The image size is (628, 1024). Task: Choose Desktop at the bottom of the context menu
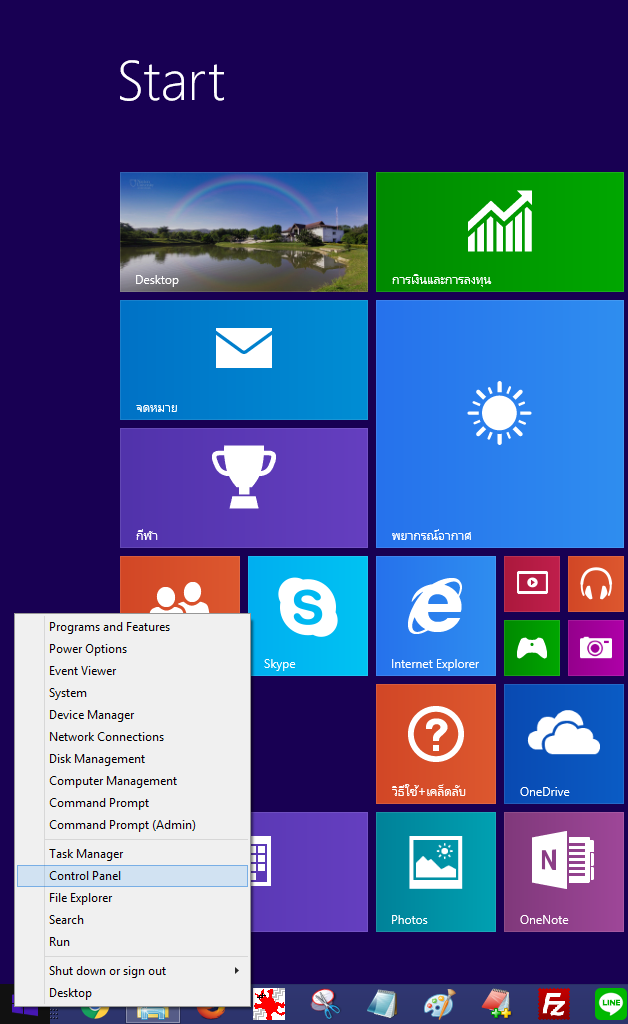click(133, 993)
